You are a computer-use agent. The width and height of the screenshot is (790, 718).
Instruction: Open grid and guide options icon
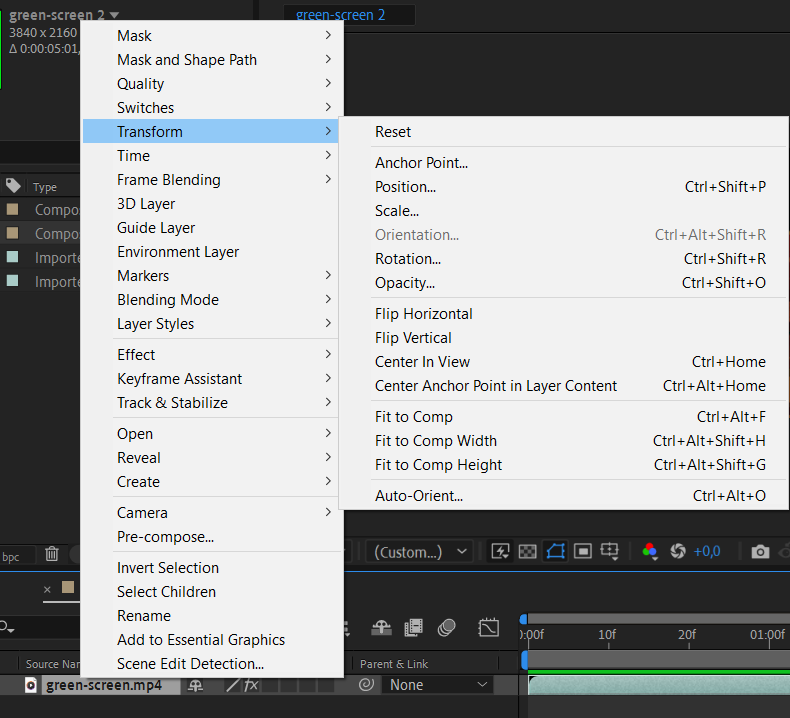(610, 551)
